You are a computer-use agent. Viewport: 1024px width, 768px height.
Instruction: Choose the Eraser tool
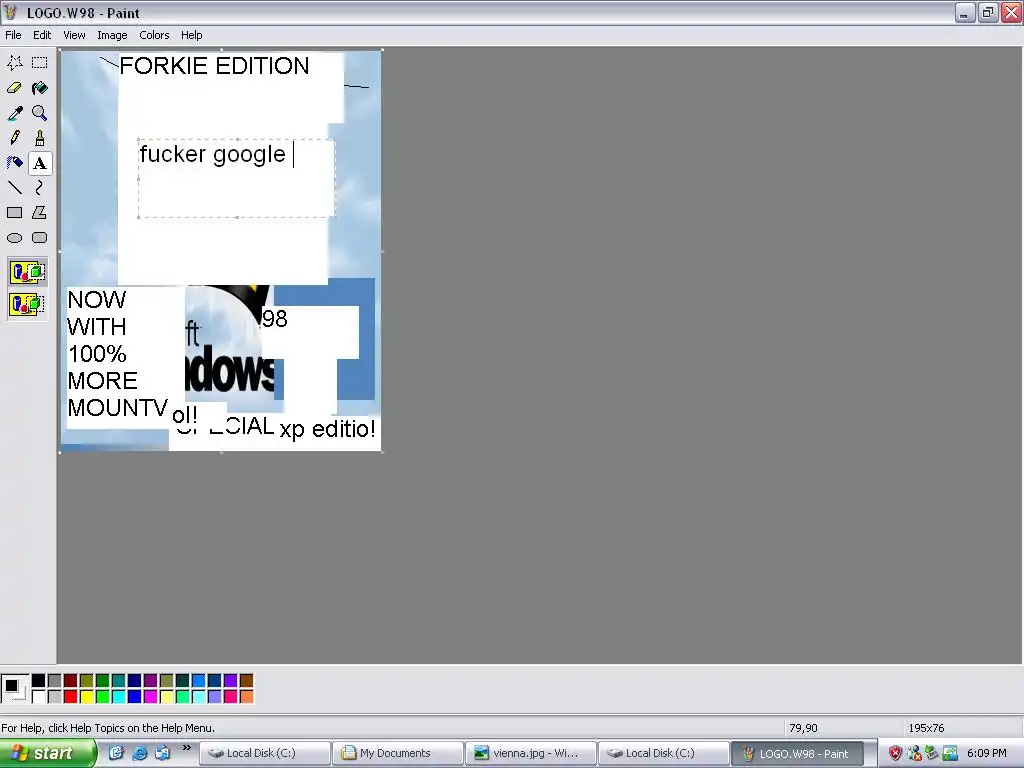(x=14, y=88)
